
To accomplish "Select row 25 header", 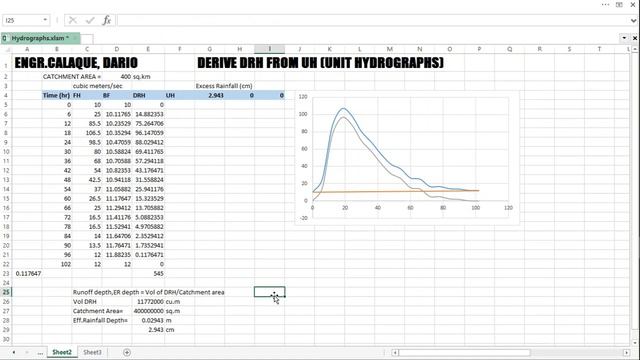I will pyautogui.click(x=6, y=292).
